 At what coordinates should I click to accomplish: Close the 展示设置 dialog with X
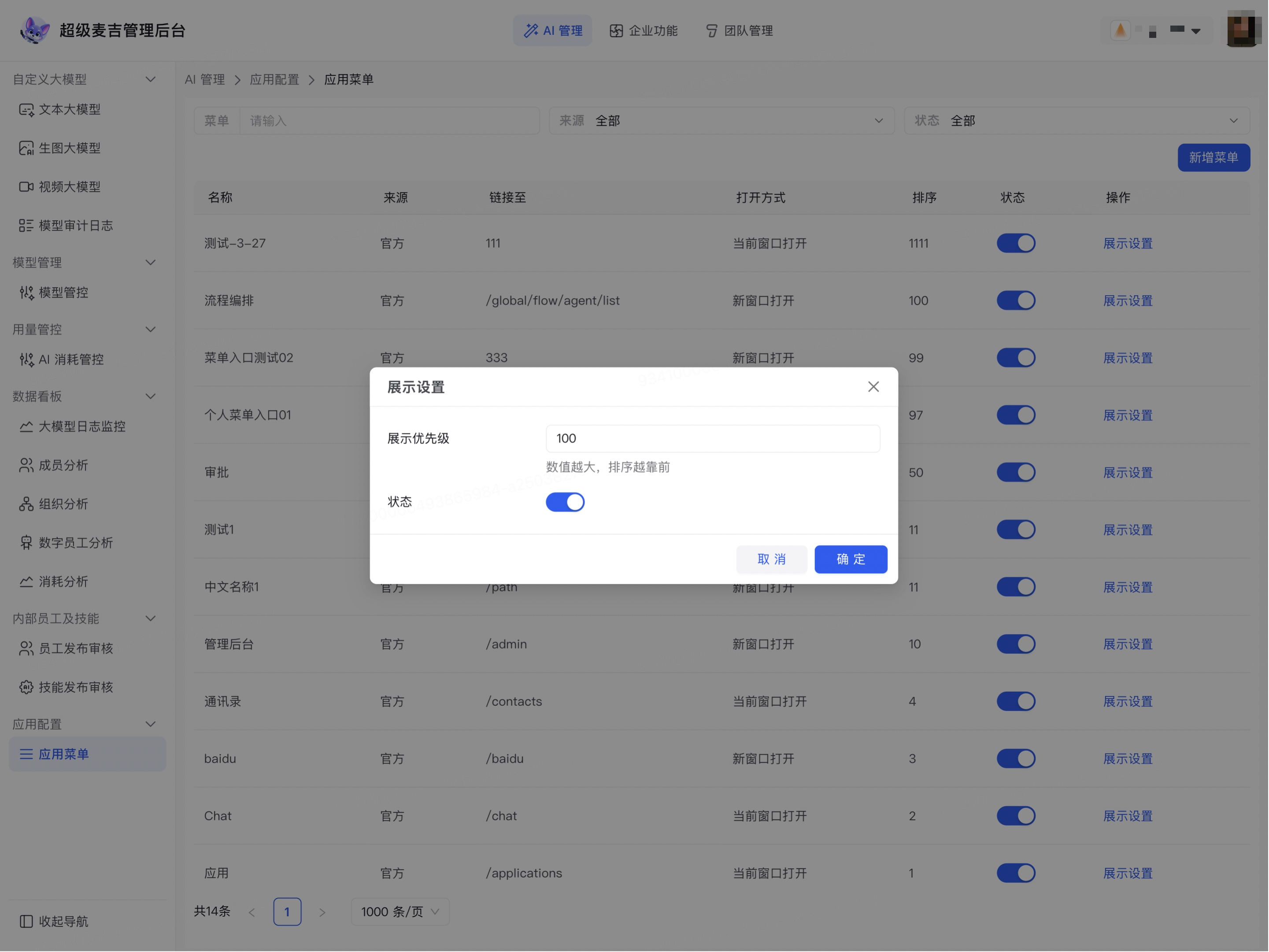(x=874, y=387)
